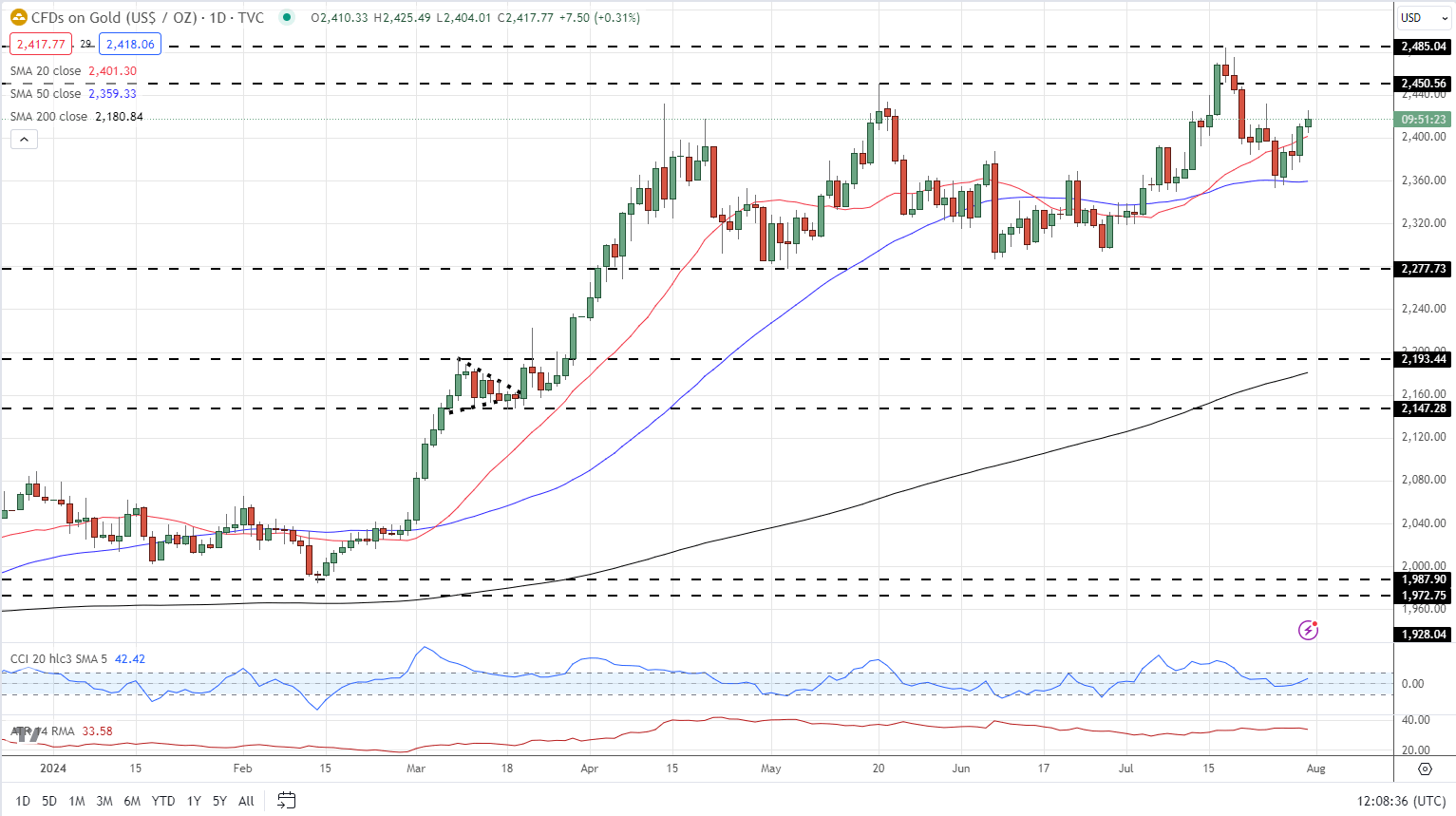Select the 5D time range
The width and height of the screenshot is (1456, 816).
point(49,801)
